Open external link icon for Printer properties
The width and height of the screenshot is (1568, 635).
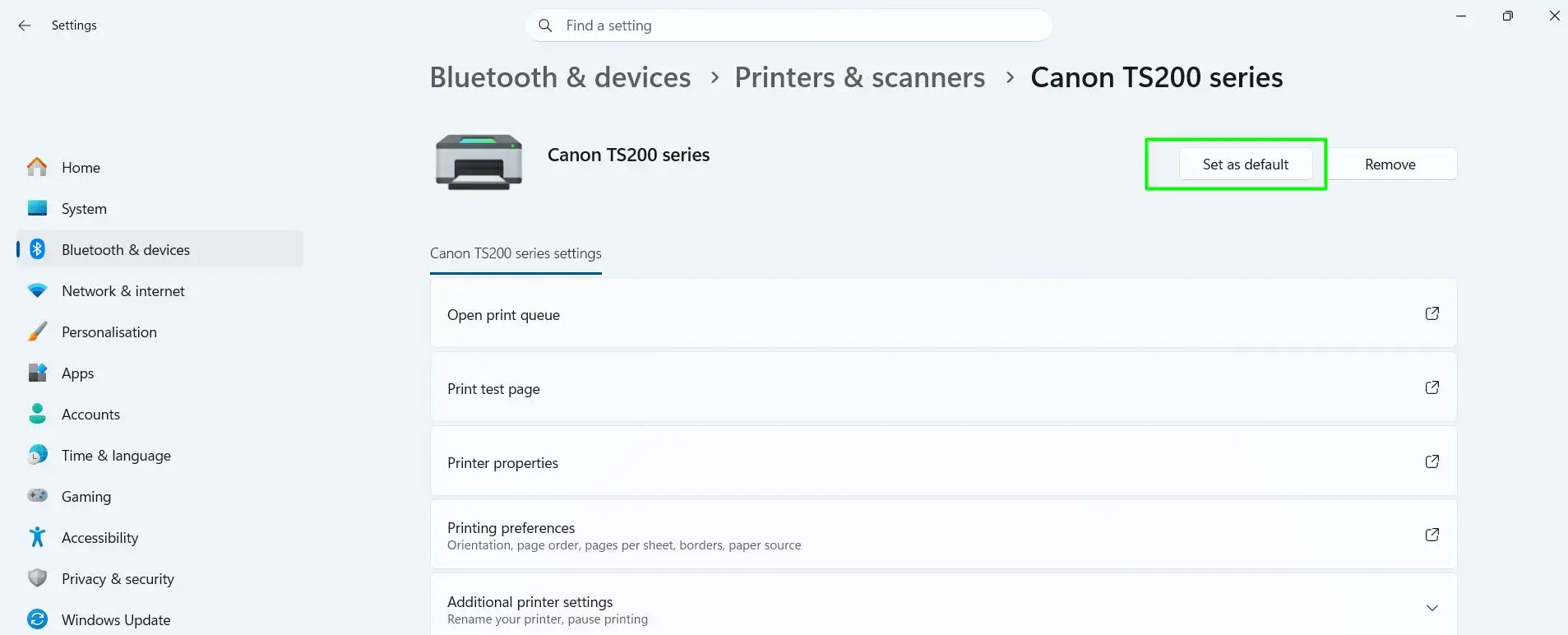coord(1432,461)
